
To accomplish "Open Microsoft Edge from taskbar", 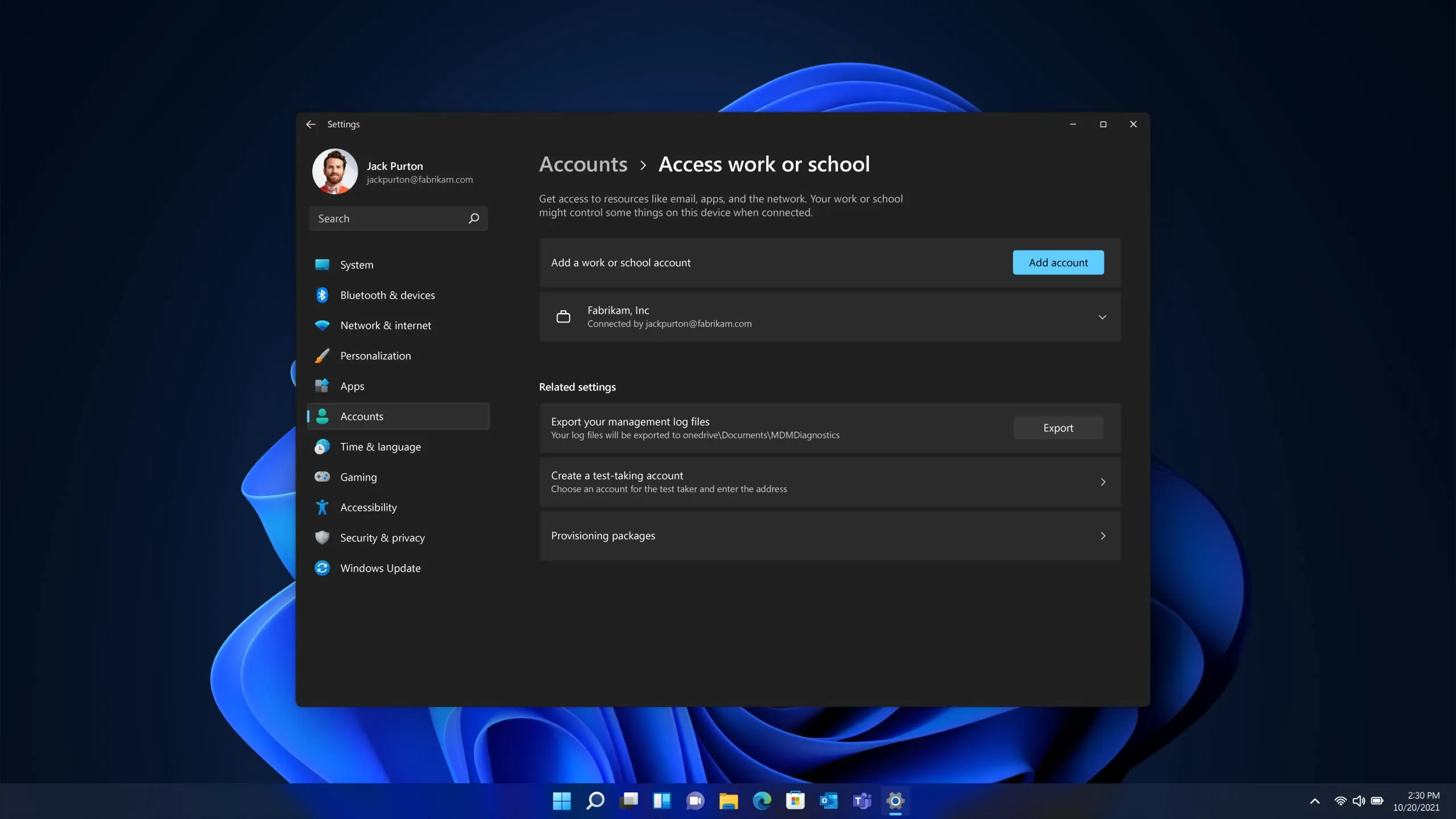I will tap(762, 801).
